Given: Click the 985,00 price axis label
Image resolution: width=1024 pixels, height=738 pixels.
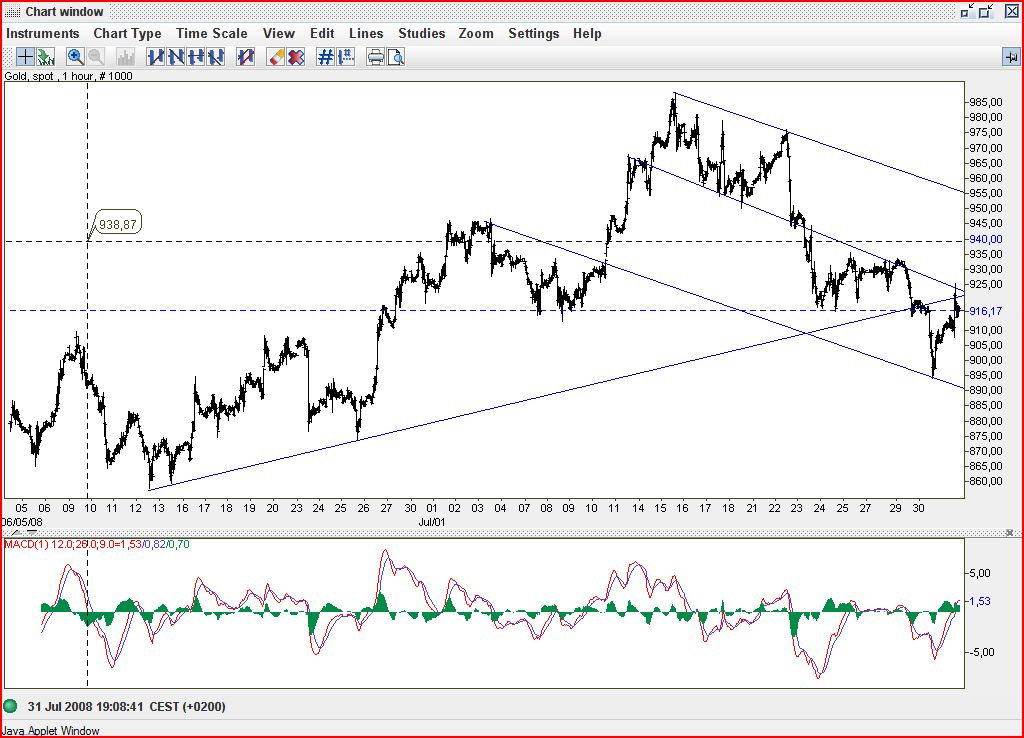Looking at the screenshot, I should pos(985,102).
